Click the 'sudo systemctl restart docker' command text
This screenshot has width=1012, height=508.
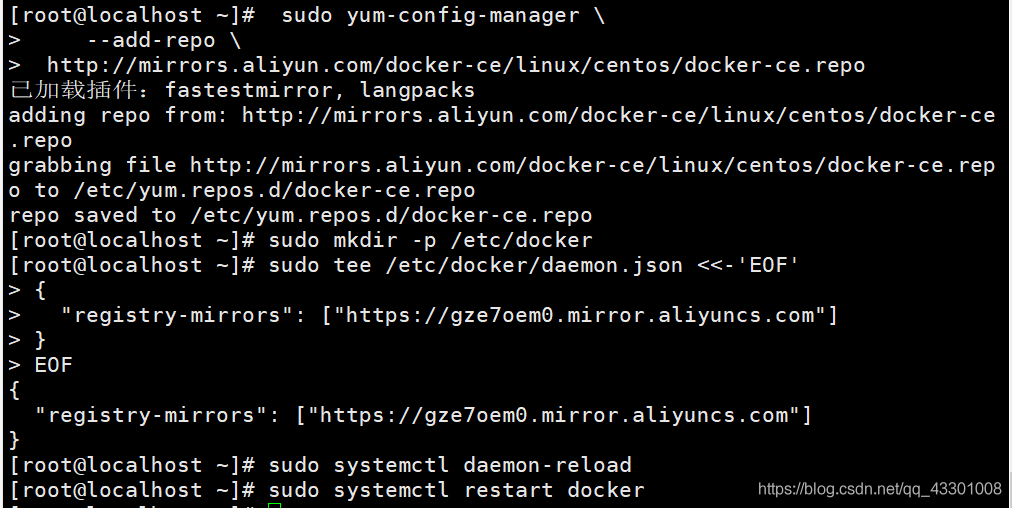coord(456,490)
